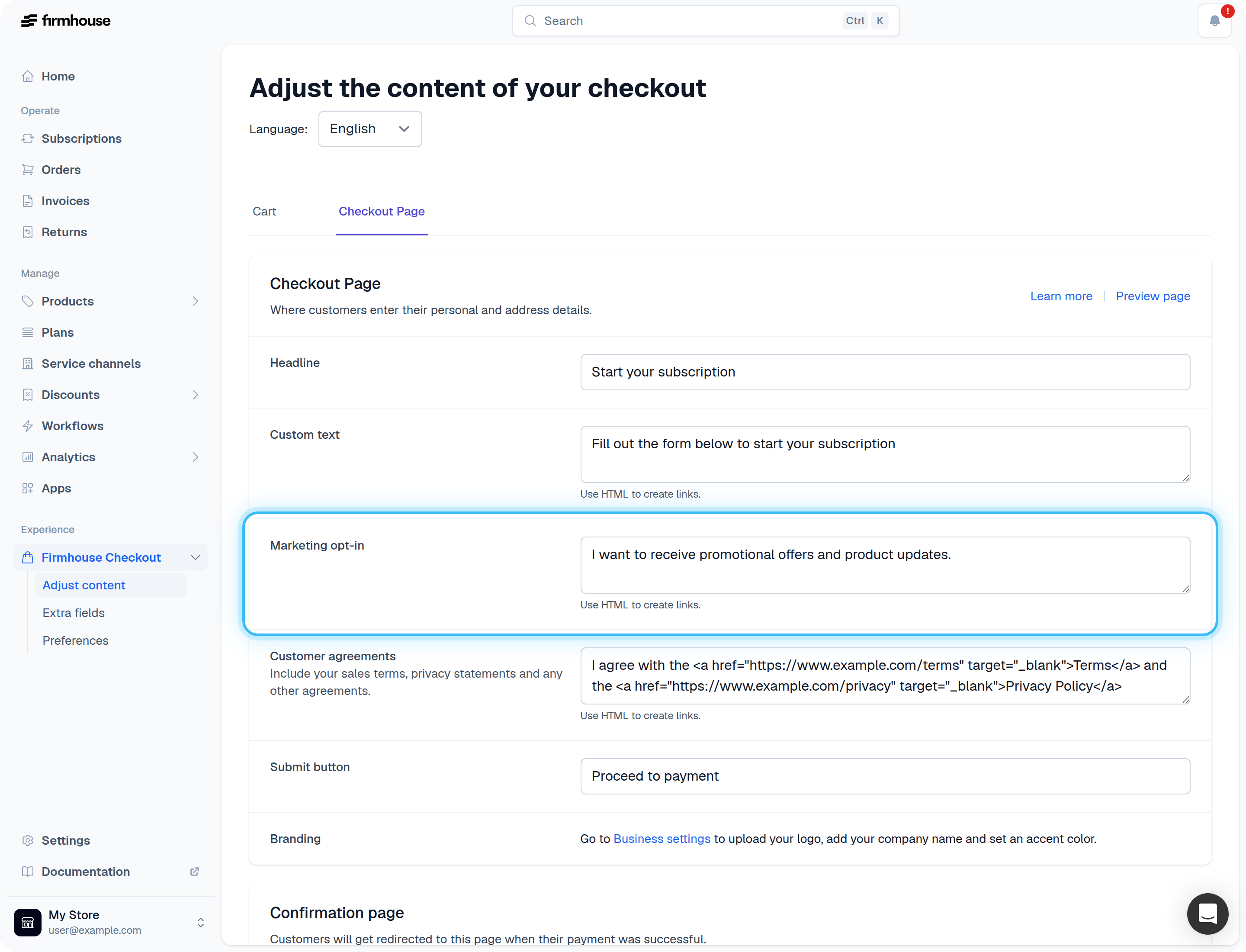Click the user@example.com account text

click(x=95, y=930)
